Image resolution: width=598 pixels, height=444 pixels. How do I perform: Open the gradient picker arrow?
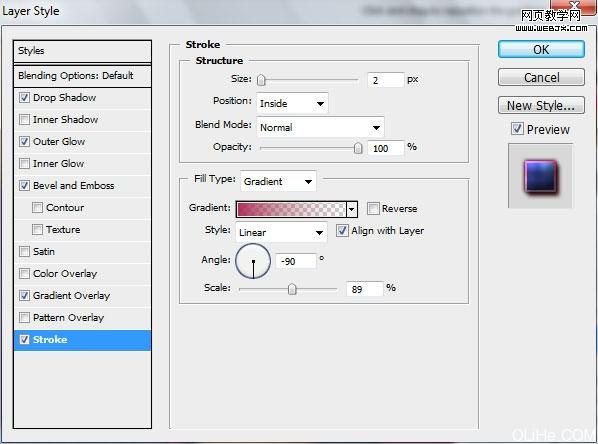click(x=352, y=209)
